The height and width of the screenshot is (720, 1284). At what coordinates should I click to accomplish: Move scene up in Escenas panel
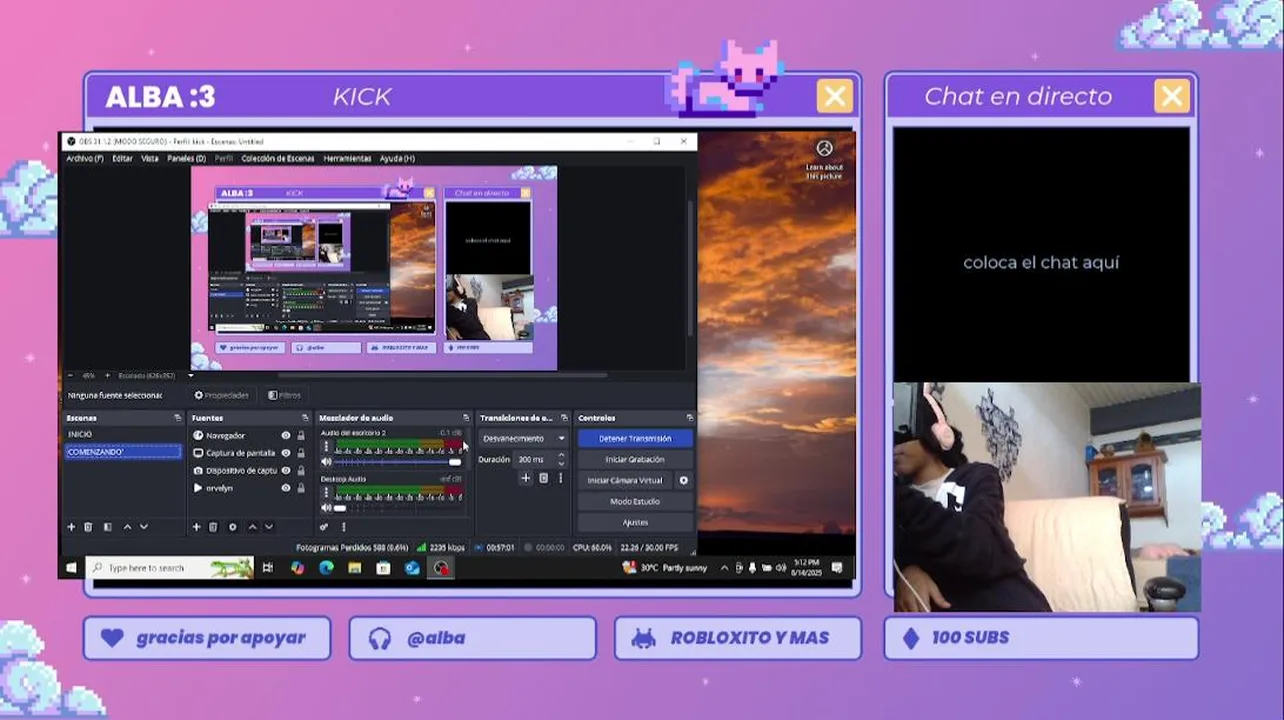click(127, 527)
